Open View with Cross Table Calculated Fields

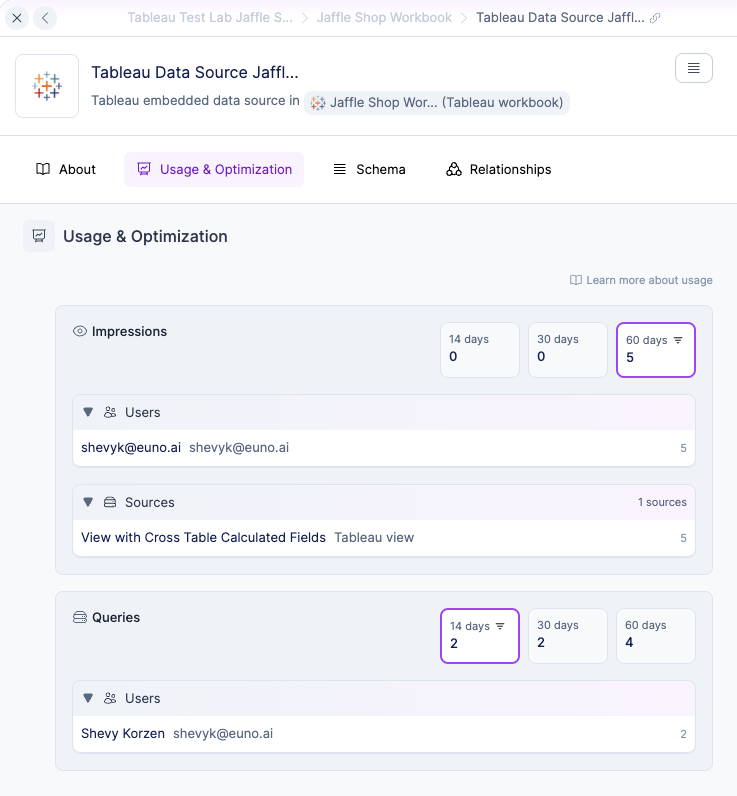coord(203,537)
